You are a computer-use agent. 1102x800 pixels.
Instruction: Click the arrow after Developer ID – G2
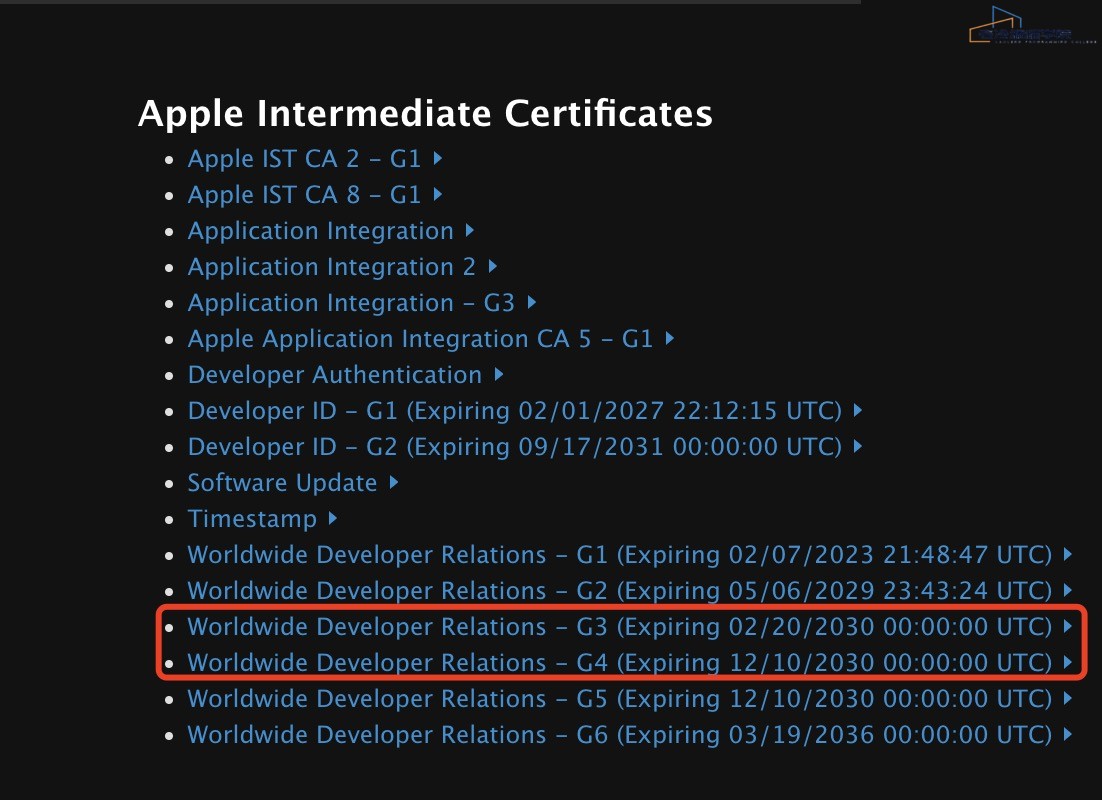pyautogui.click(x=857, y=446)
